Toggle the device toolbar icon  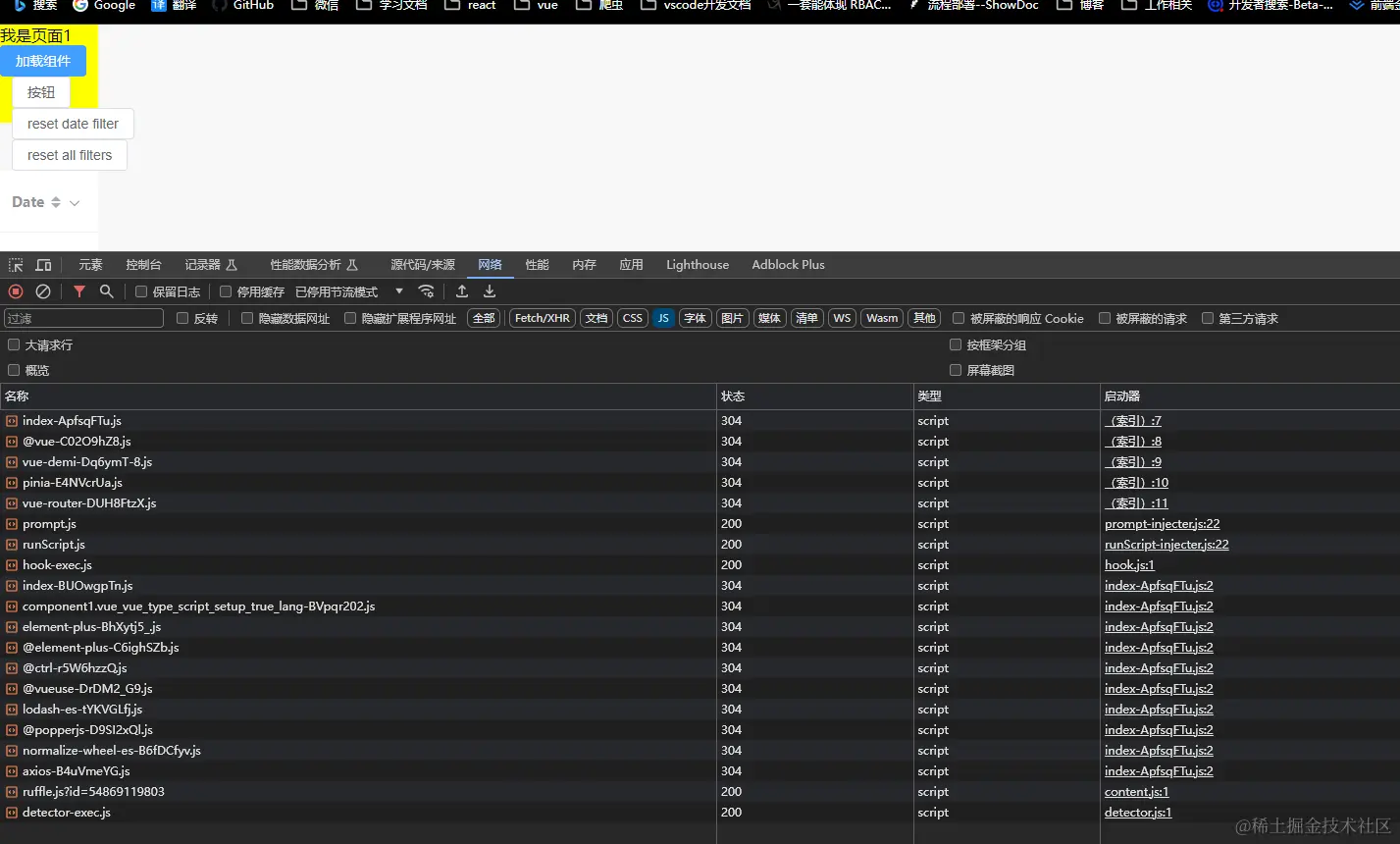pos(43,265)
